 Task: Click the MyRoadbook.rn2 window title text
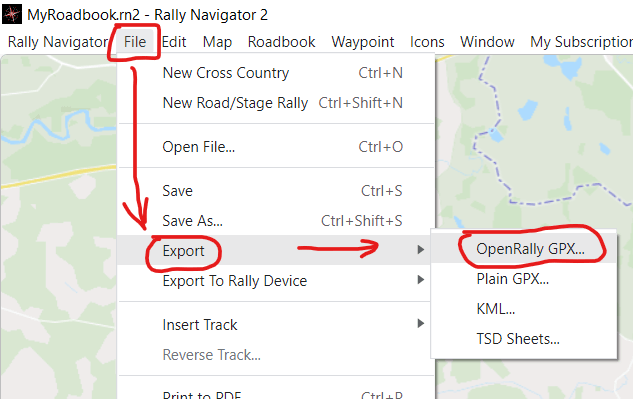click(147, 15)
